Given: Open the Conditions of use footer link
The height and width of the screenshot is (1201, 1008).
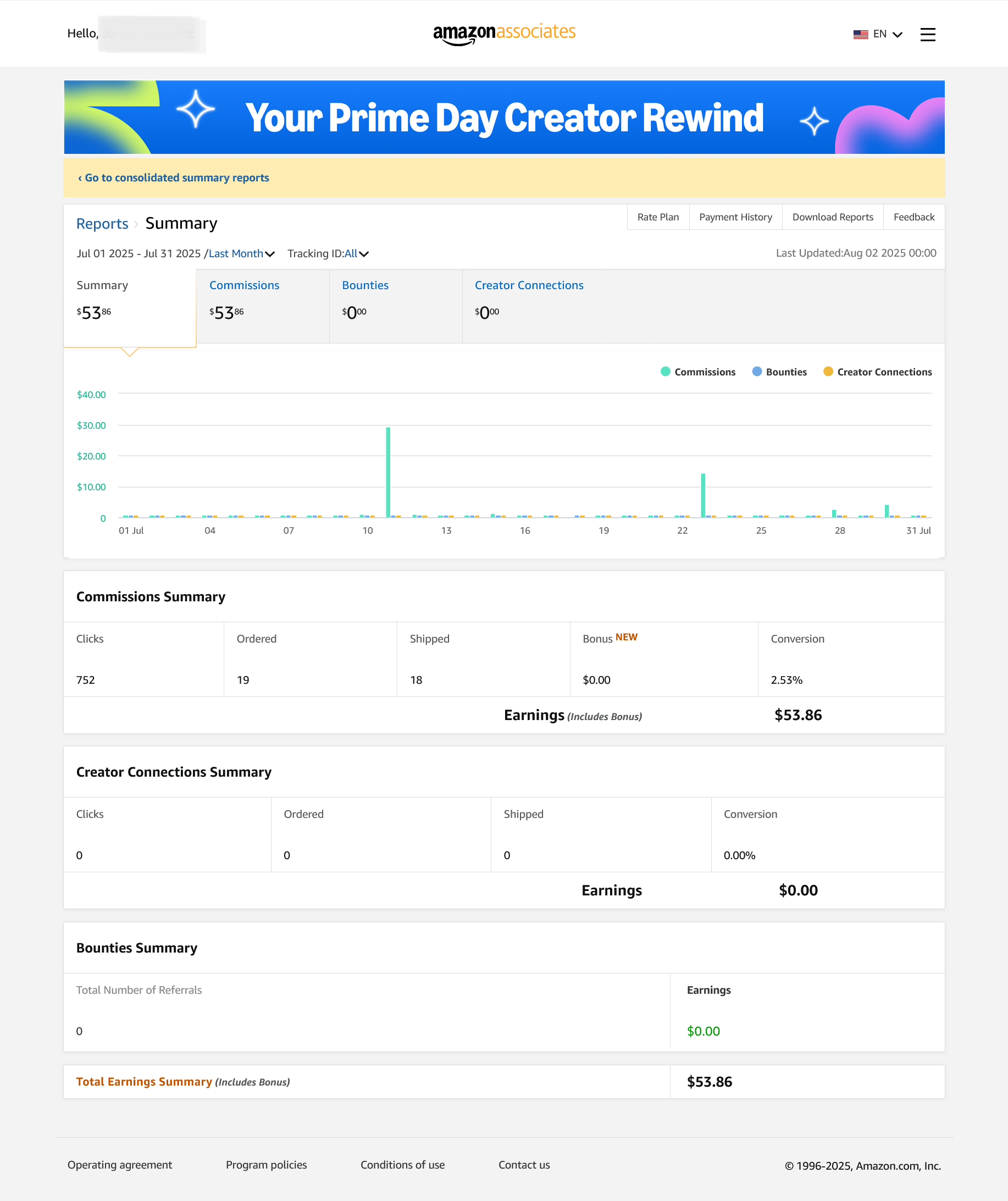Looking at the screenshot, I should [x=402, y=1165].
